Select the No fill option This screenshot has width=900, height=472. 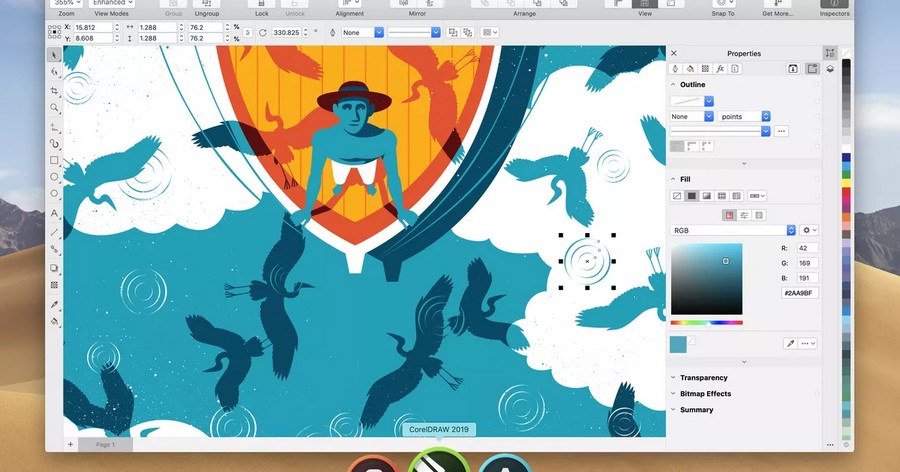[677, 196]
